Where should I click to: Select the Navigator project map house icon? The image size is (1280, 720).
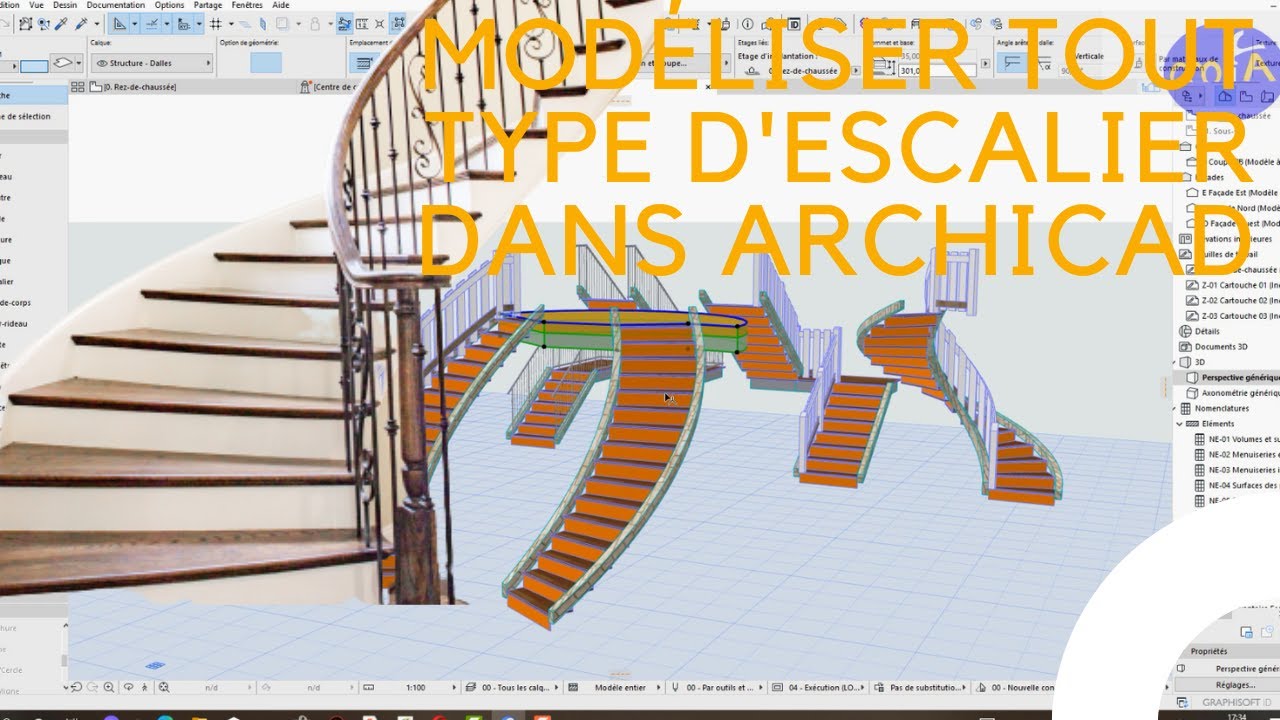click(x=1225, y=97)
